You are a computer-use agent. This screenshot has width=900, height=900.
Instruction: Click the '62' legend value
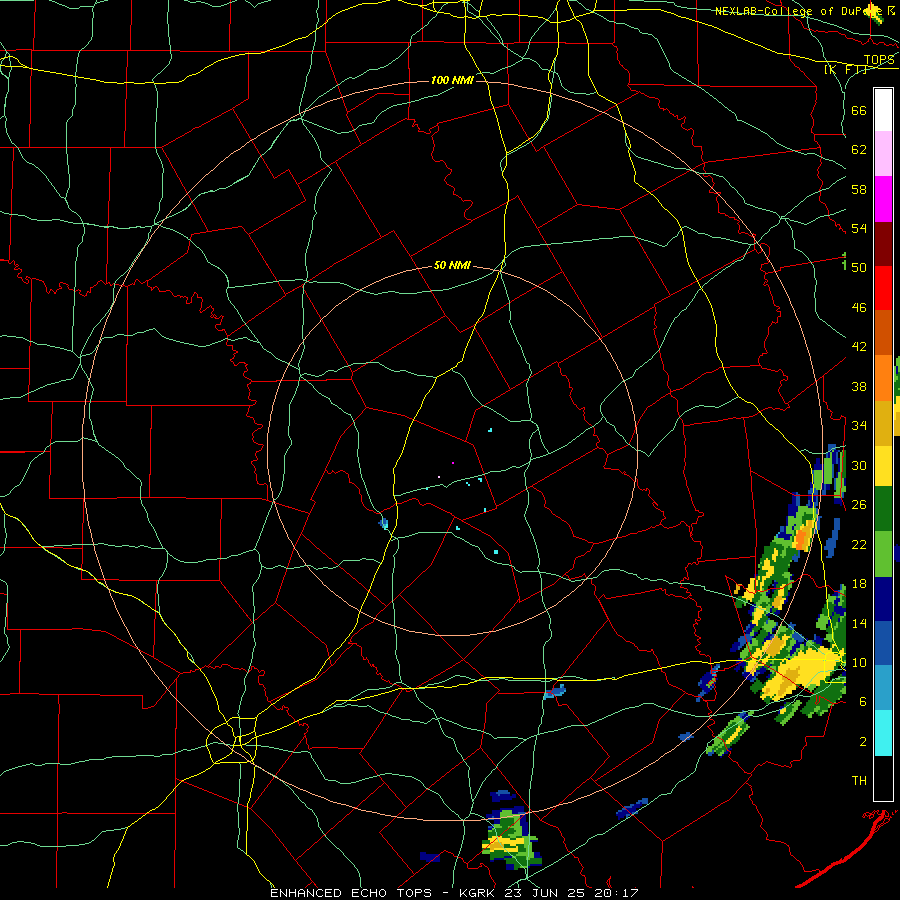pyautogui.click(x=859, y=150)
